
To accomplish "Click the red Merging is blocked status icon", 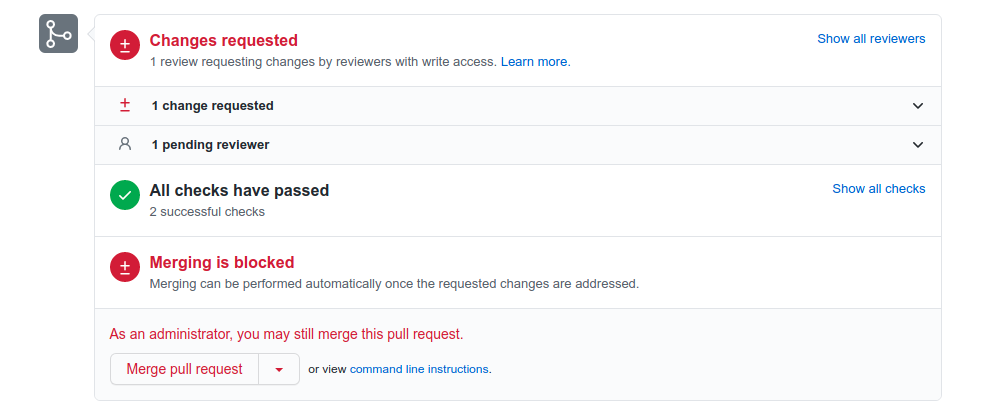I will click(125, 267).
